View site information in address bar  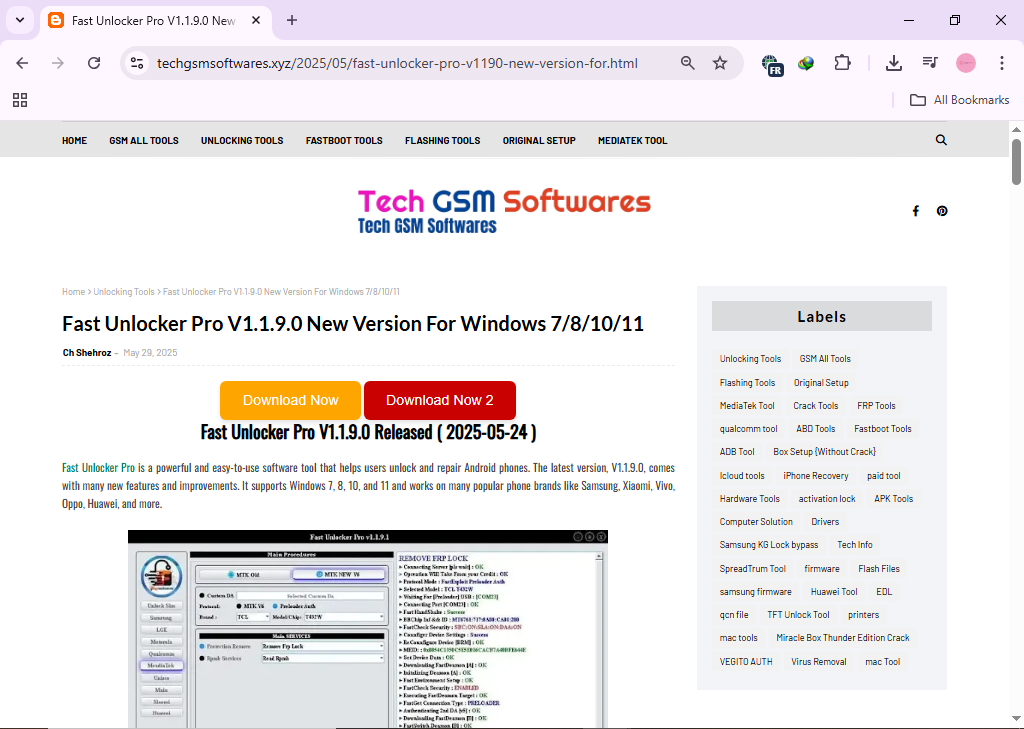pyautogui.click(x=137, y=63)
